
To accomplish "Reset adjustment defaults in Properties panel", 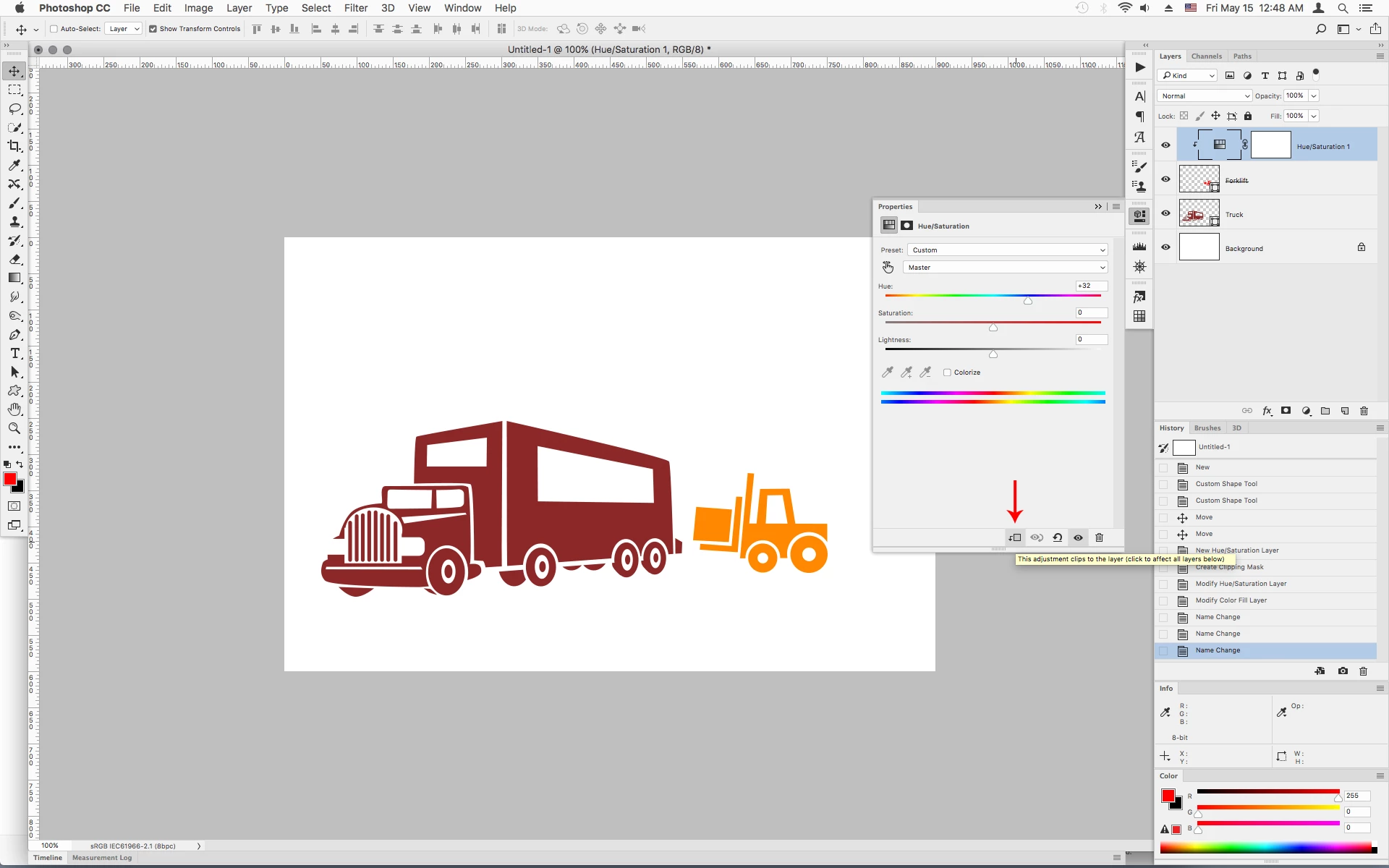I will click(x=1057, y=537).
